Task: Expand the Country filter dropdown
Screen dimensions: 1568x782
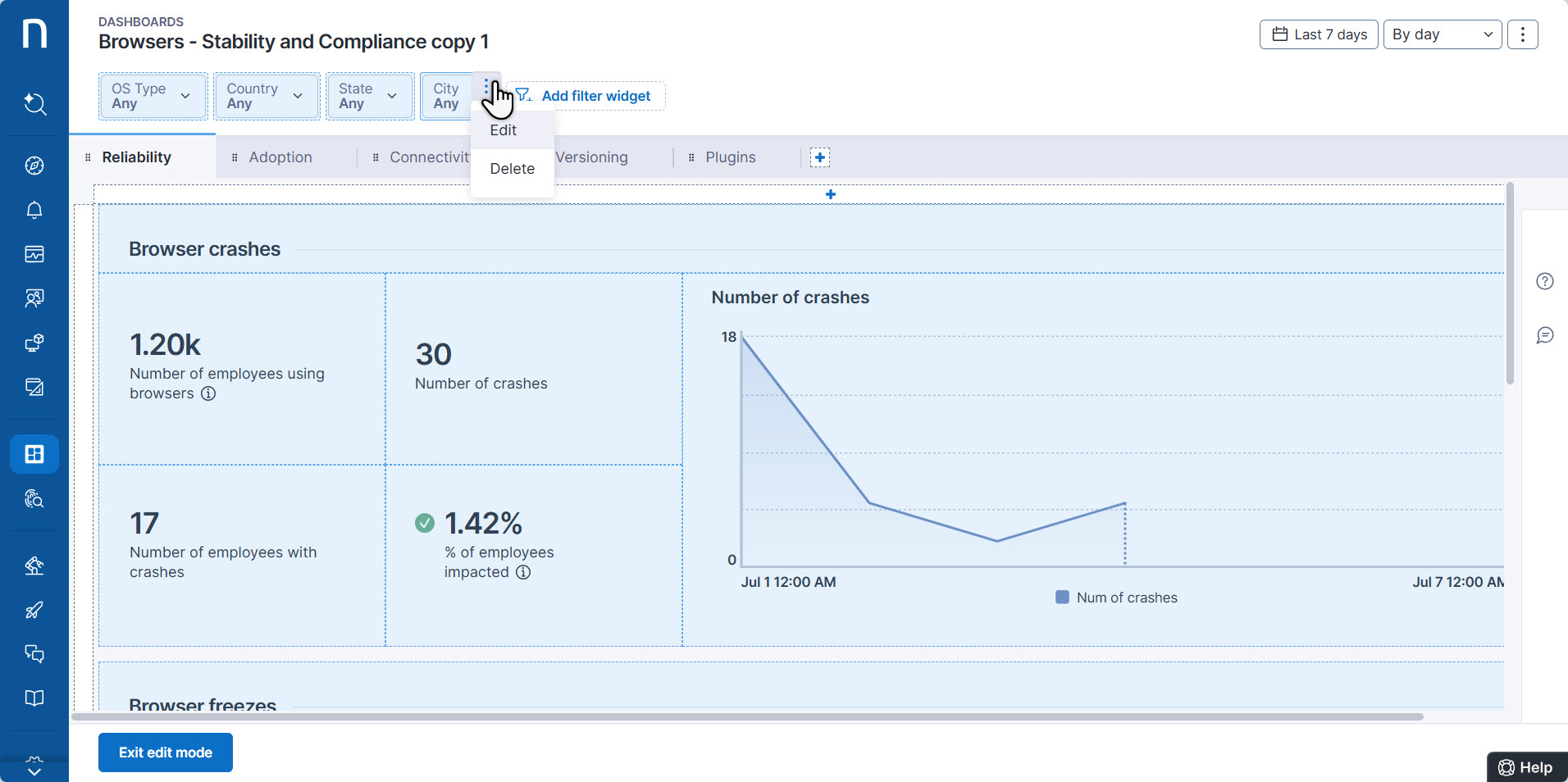Action: (267, 97)
